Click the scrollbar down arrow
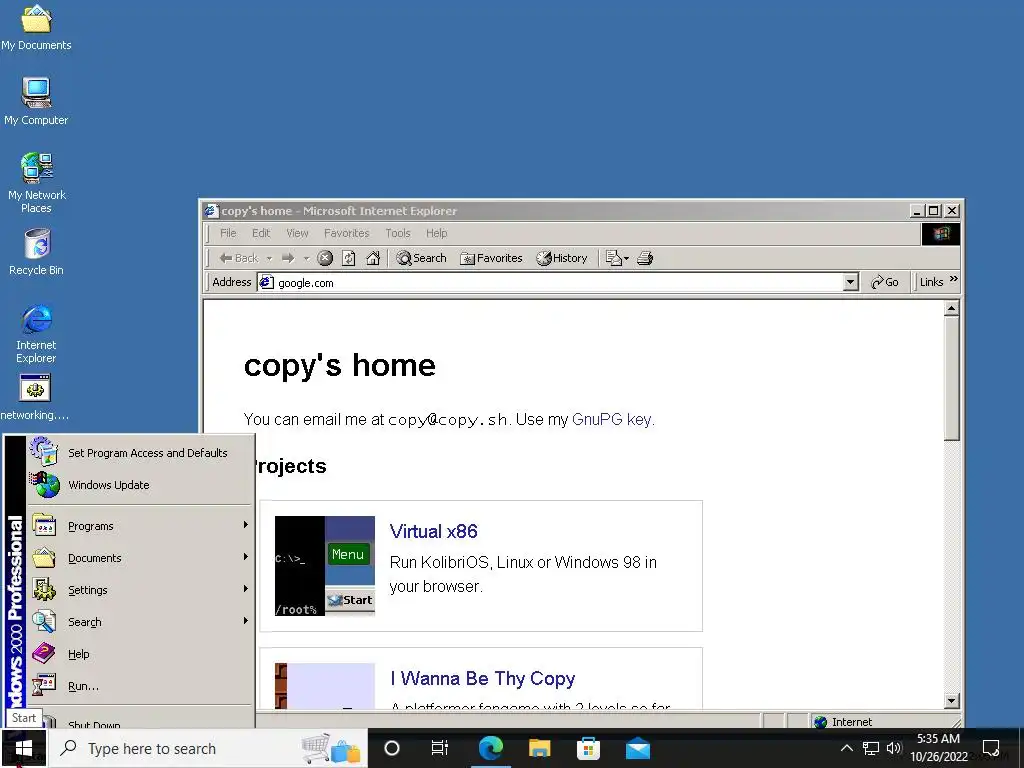 point(952,701)
